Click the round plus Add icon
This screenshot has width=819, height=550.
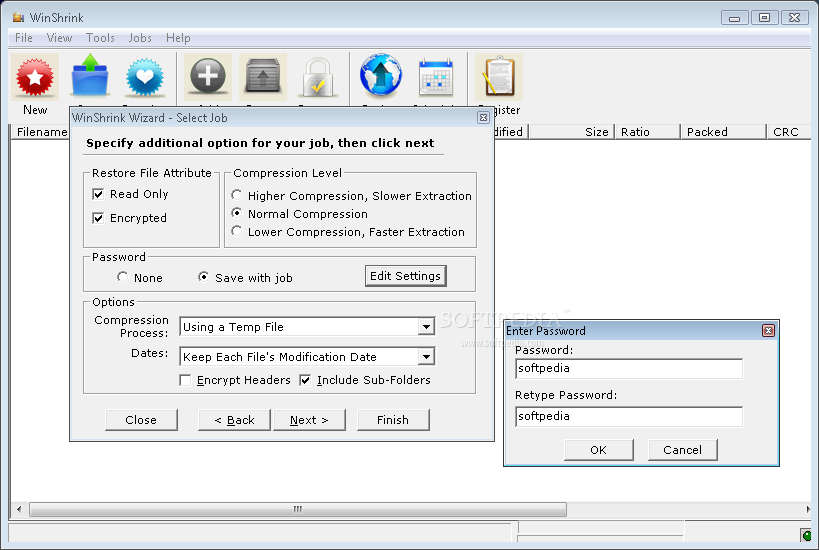(208, 77)
